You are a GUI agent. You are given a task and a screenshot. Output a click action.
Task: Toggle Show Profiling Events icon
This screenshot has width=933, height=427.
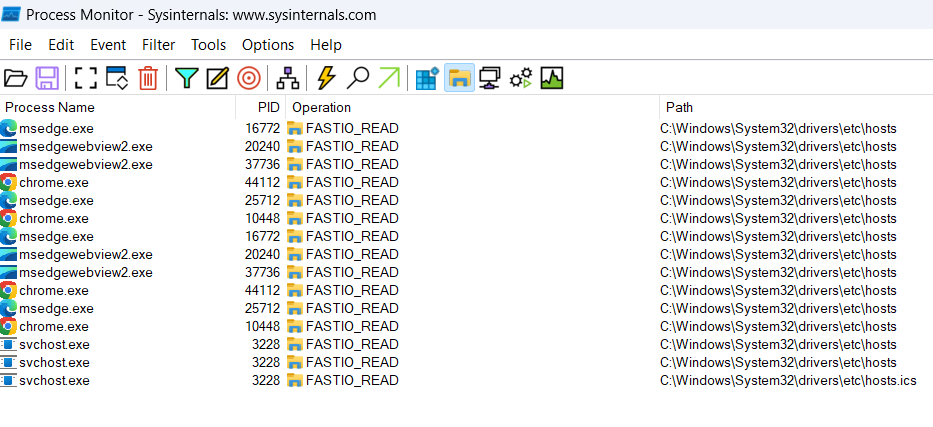pos(552,78)
